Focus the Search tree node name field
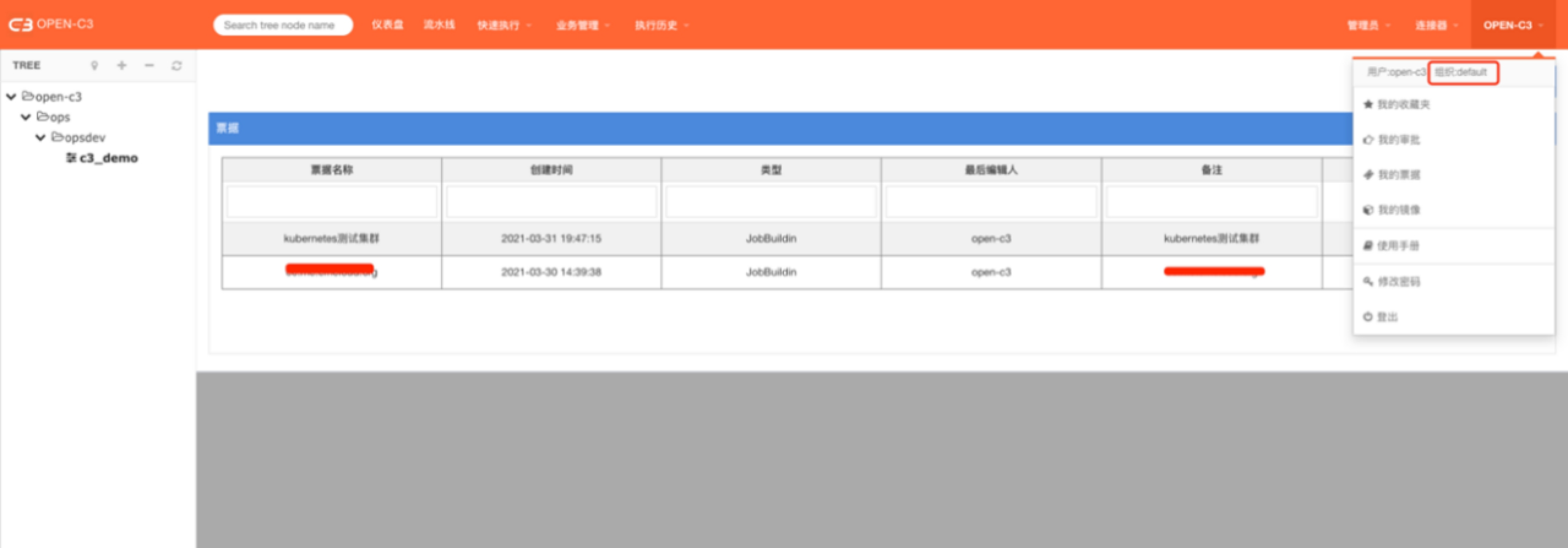Screen dimensions: 1568x548 coord(282,25)
